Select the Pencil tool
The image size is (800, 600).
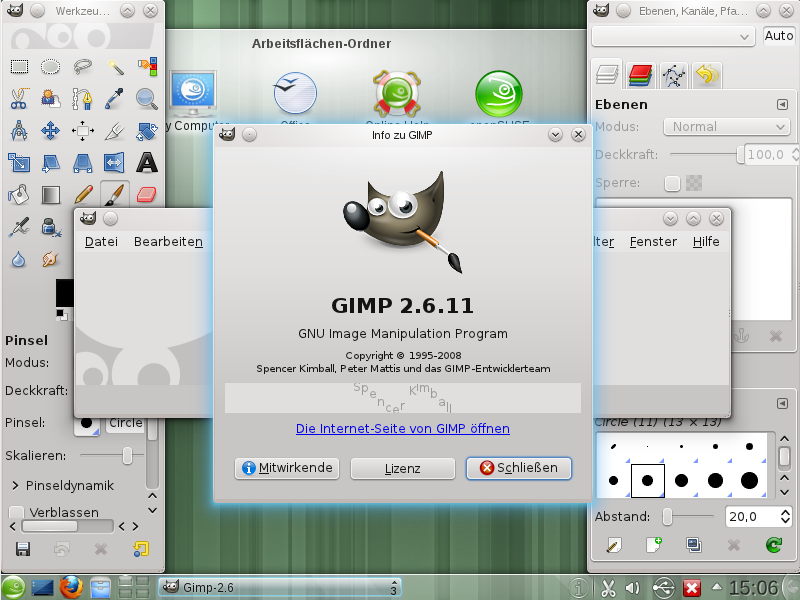click(83, 194)
